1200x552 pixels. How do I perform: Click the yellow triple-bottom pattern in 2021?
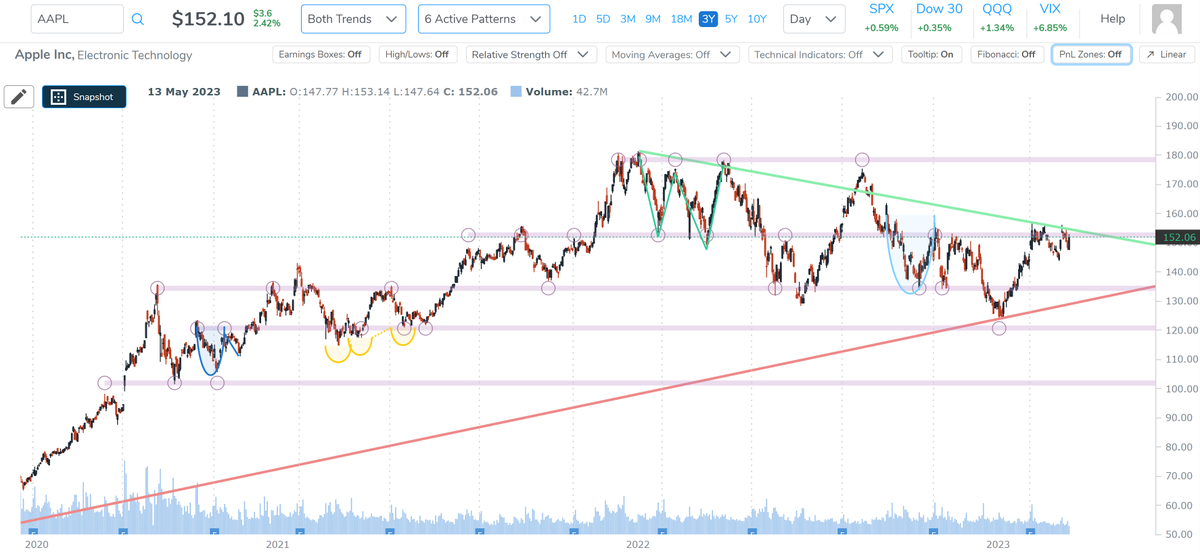tap(370, 344)
